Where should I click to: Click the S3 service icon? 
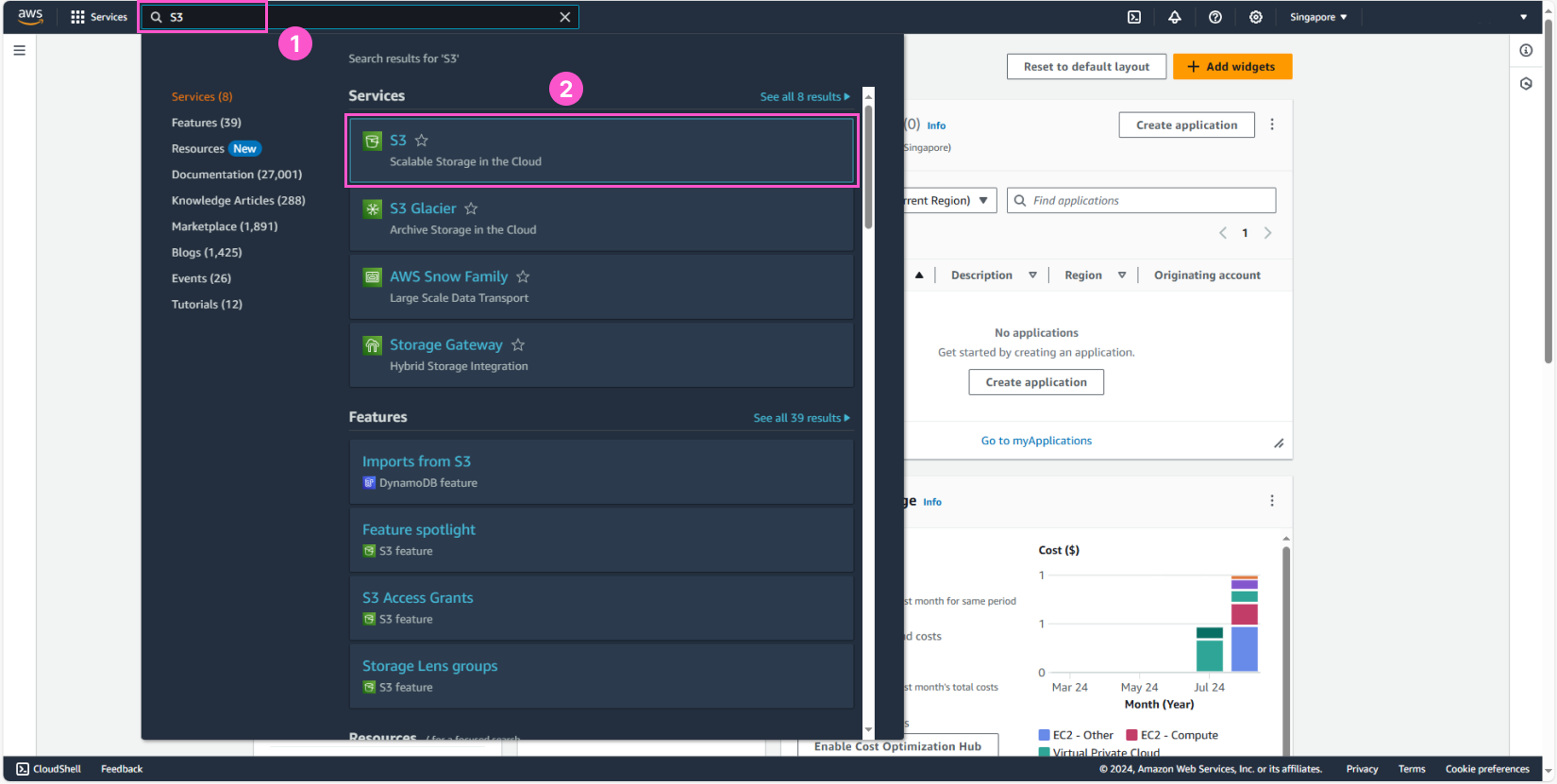[373, 141]
